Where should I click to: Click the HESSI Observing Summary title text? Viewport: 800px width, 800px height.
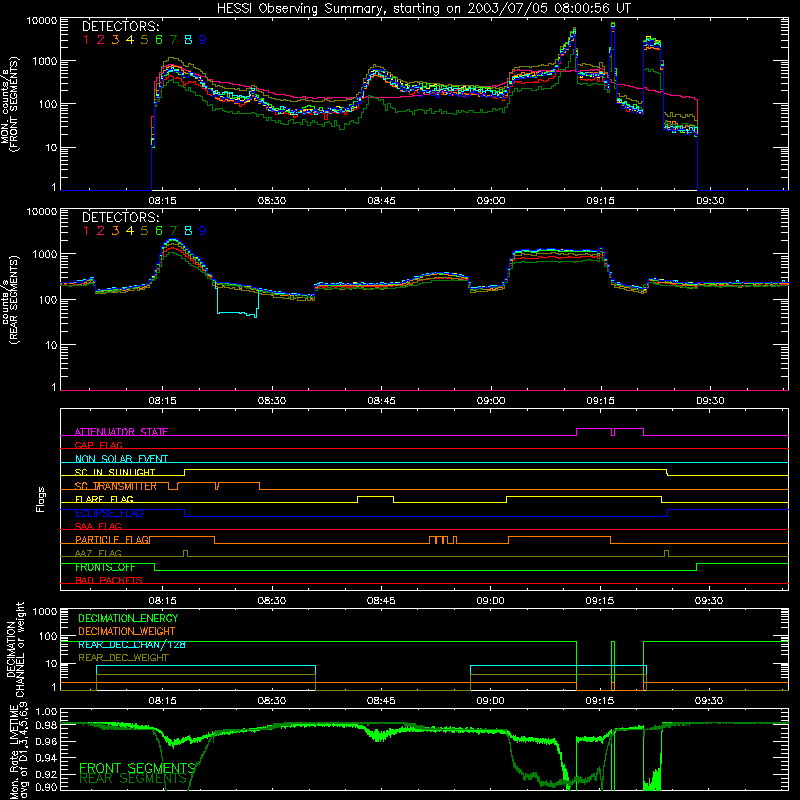click(423, 9)
